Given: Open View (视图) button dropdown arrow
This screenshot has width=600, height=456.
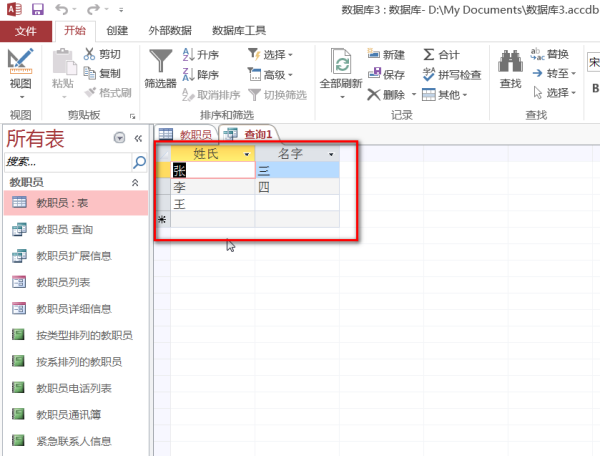Looking at the screenshot, I should click(22, 97).
